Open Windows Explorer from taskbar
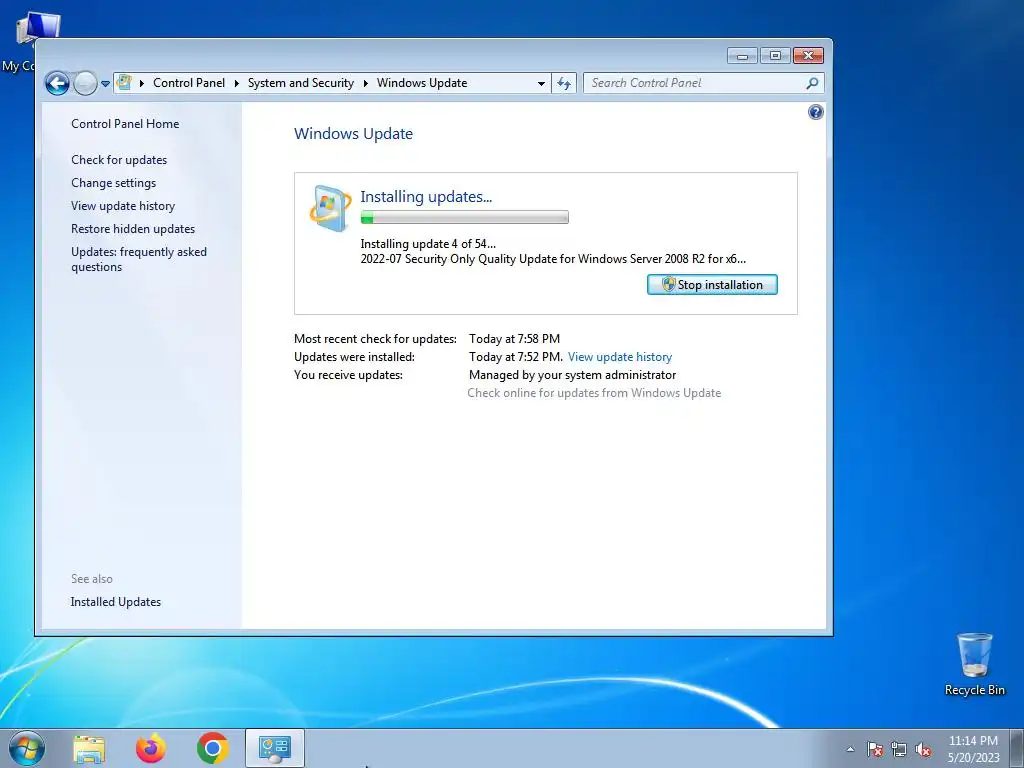The height and width of the screenshot is (768, 1024). pyautogui.click(x=89, y=749)
